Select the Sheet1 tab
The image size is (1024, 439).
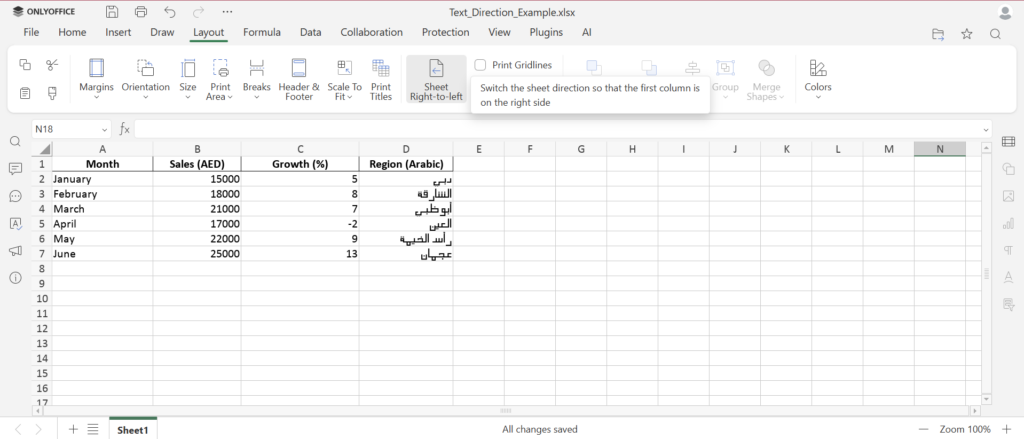[x=133, y=430]
